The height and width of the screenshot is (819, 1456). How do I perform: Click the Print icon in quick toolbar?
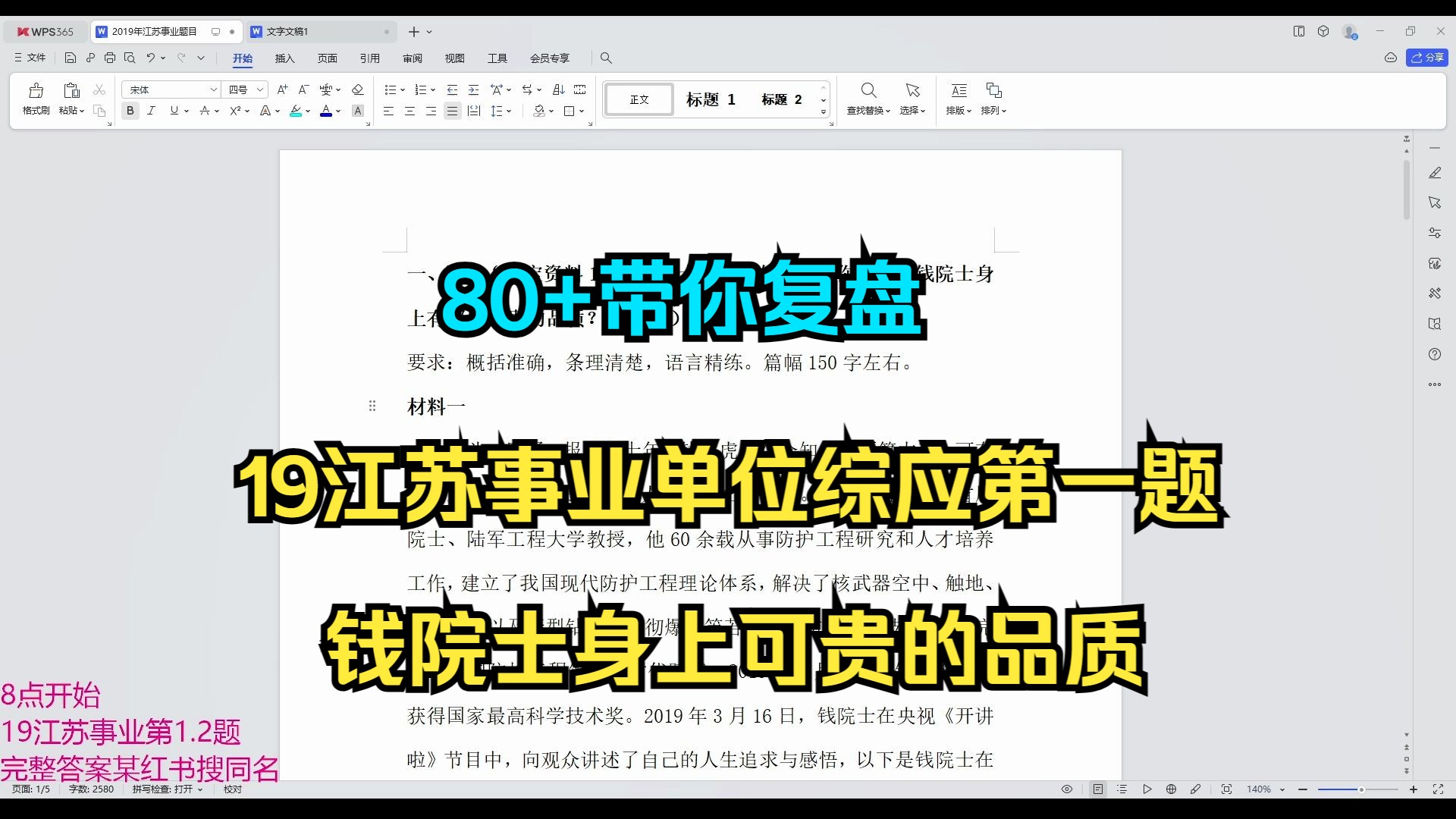click(x=110, y=58)
